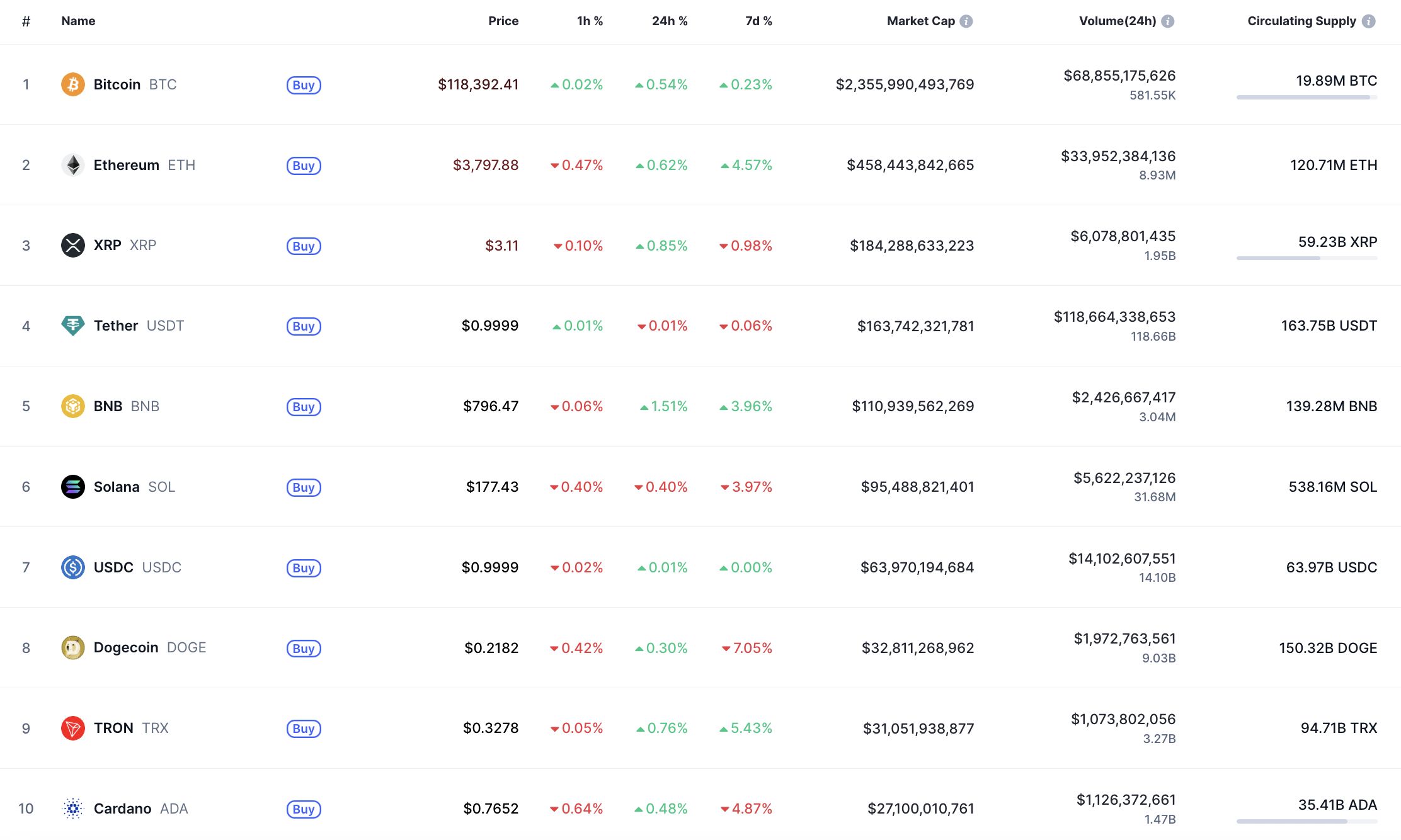Click TRON 7d change 5.43%
Viewport: 1401px width, 840px height.
coord(746,728)
